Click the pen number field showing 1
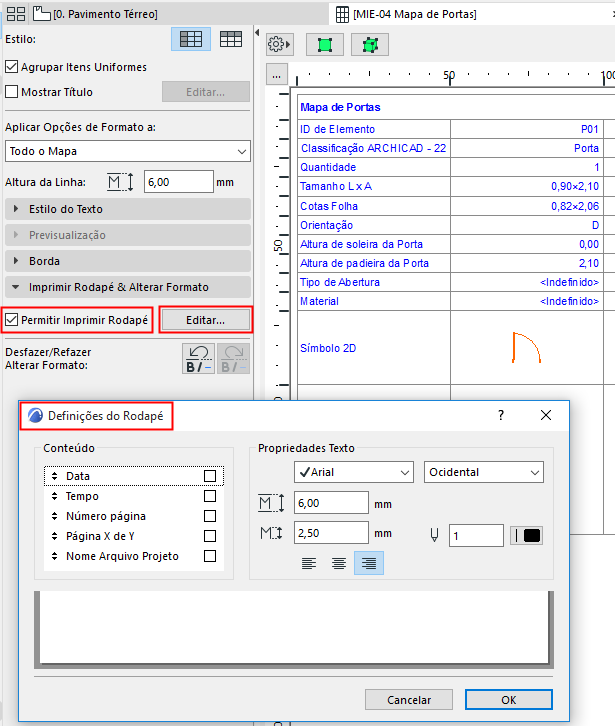The height and width of the screenshot is (726, 615). click(476, 536)
